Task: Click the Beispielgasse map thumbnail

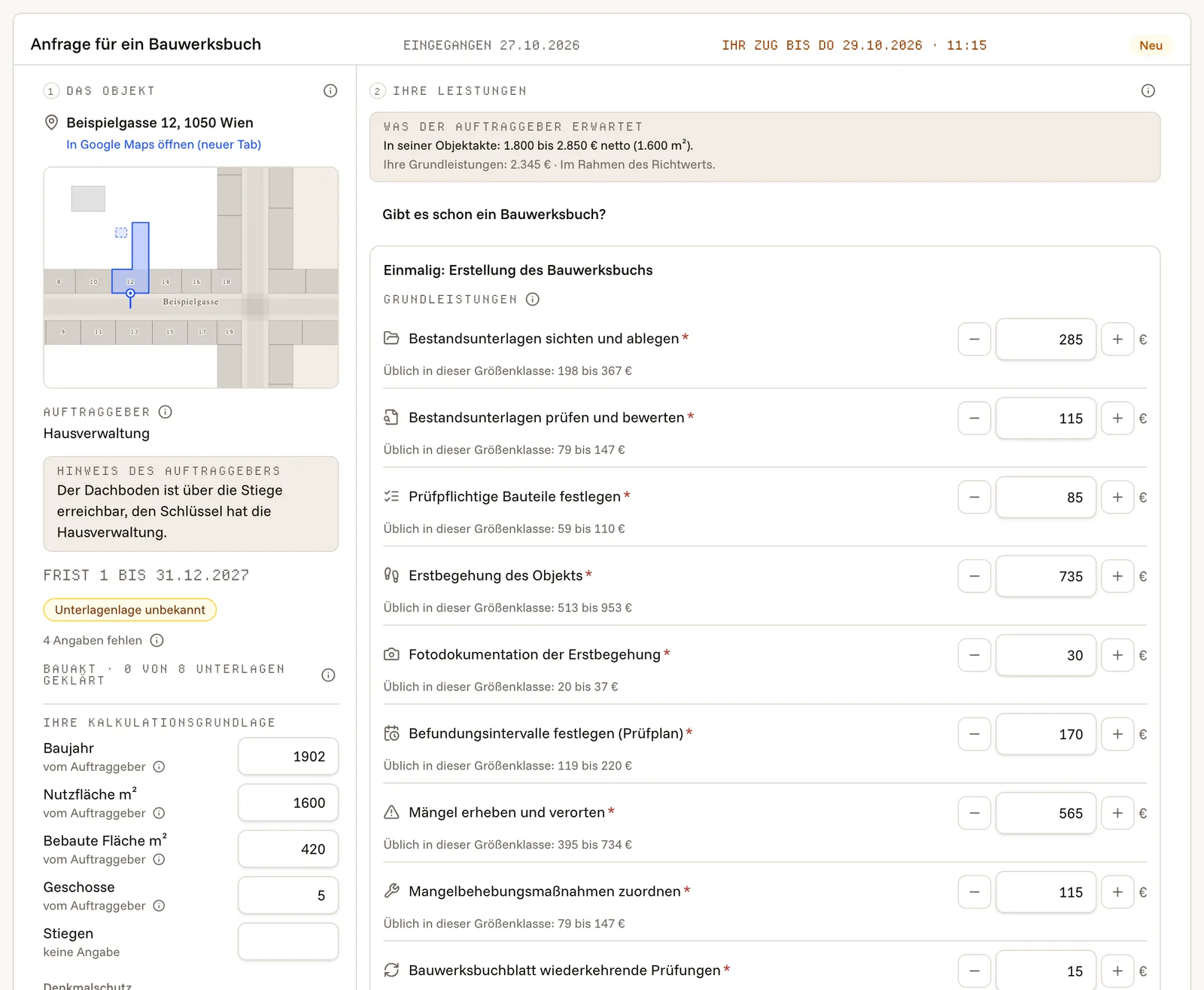Action: [191, 278]
